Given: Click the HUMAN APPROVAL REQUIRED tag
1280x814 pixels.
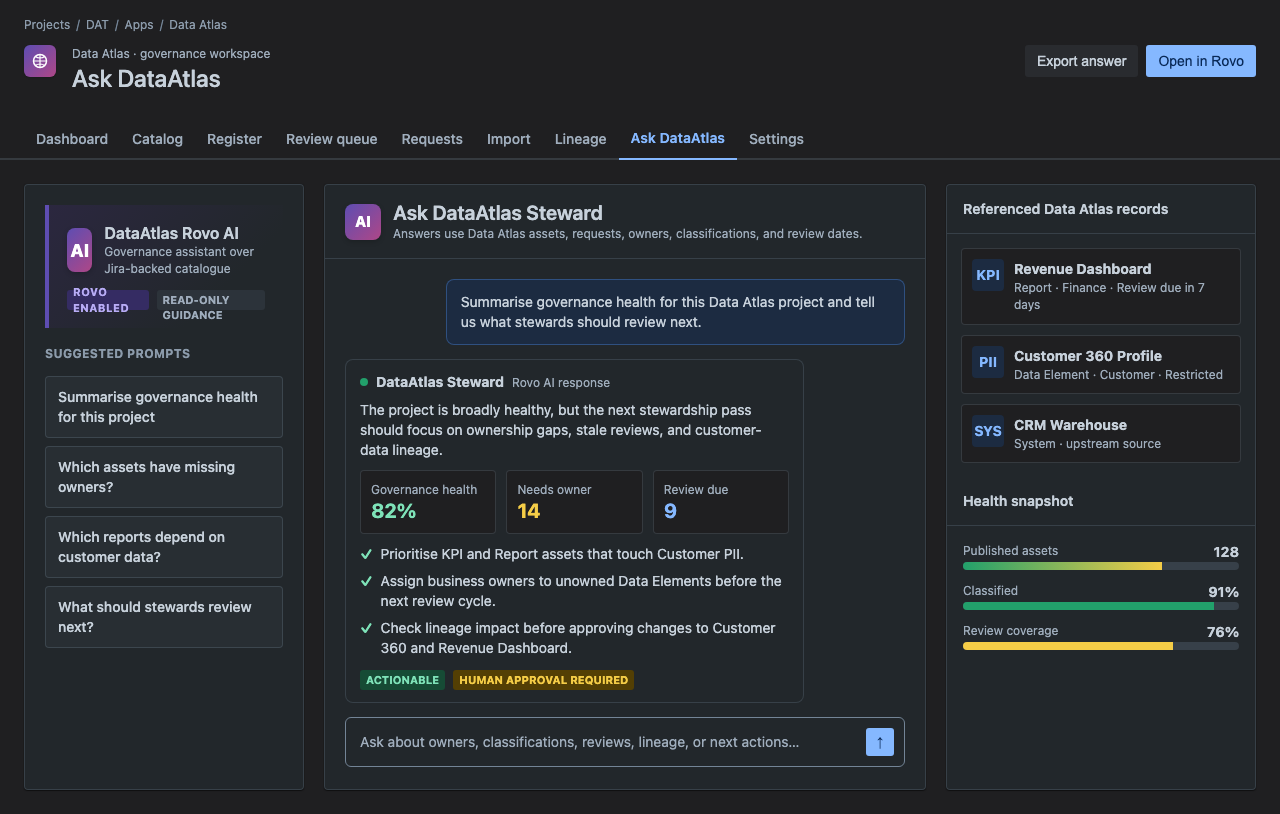Looking at the screenshot, I should pos(544,680).
